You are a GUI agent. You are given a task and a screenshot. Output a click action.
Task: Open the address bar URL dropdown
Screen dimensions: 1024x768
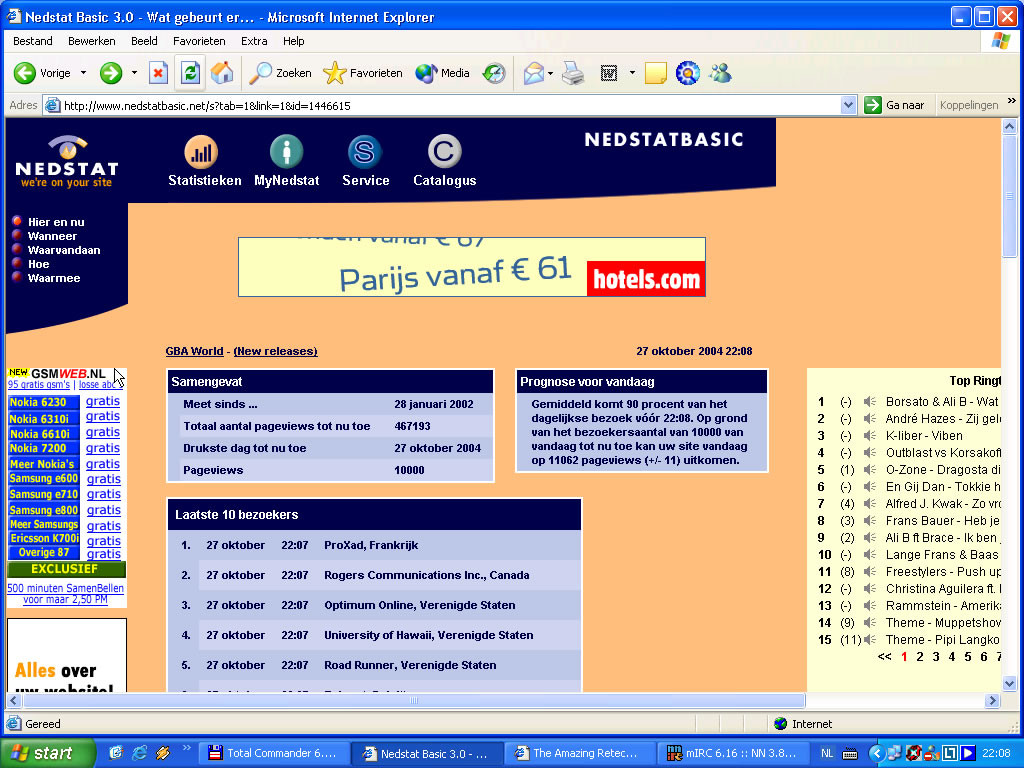coord(848,105)
